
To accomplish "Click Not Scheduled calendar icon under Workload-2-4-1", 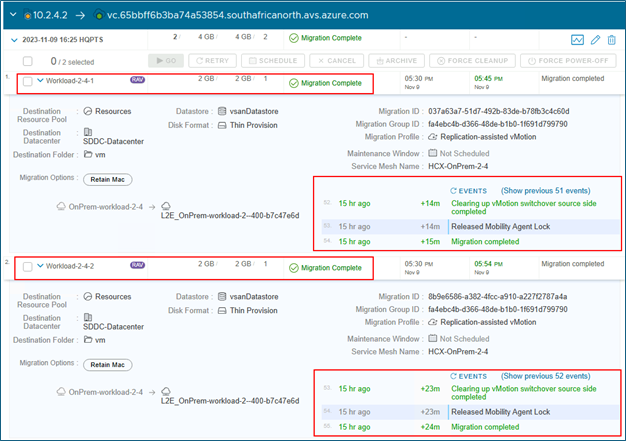I will coord(432,153).
